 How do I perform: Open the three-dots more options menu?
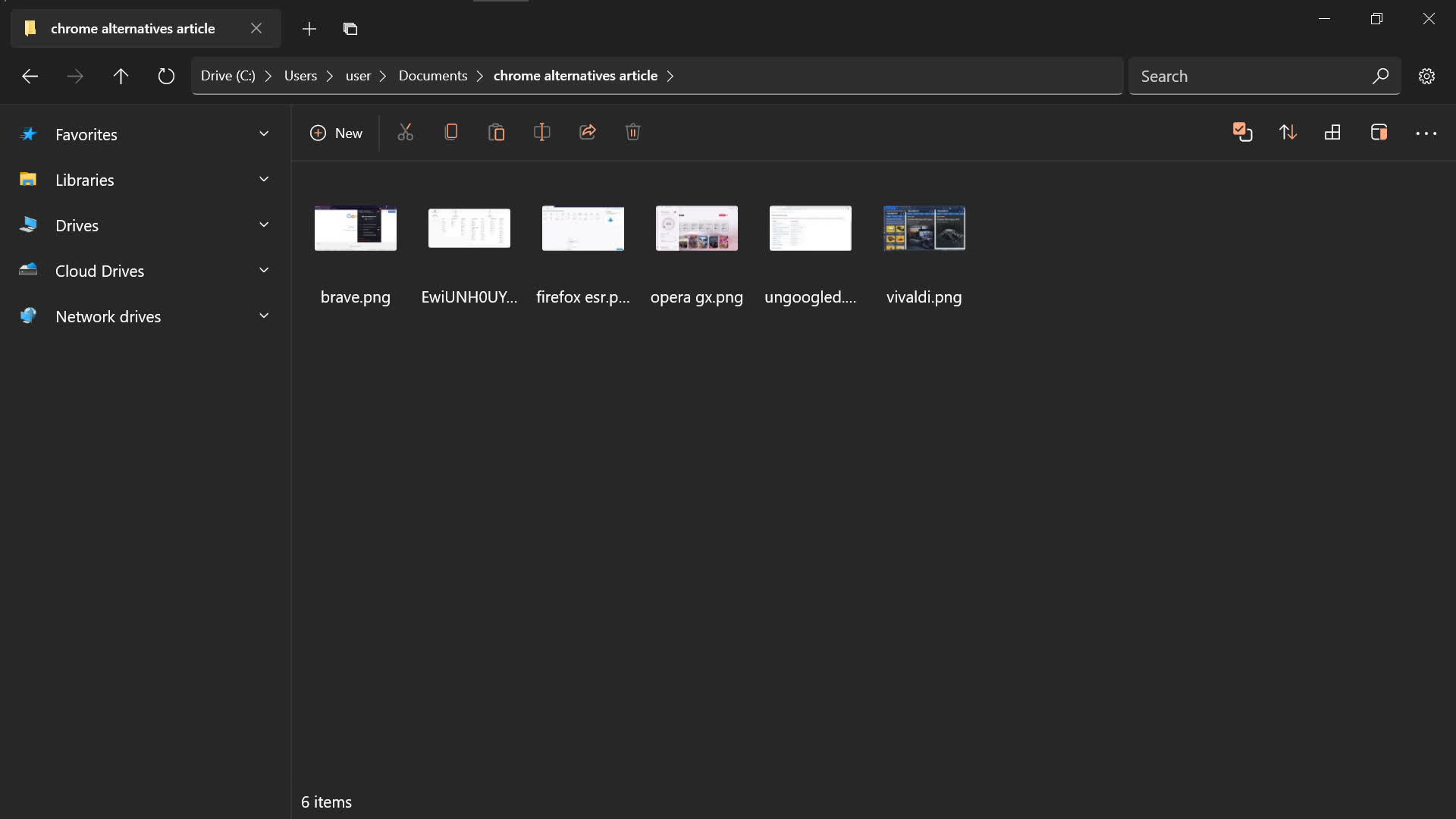click(1426, 133)
